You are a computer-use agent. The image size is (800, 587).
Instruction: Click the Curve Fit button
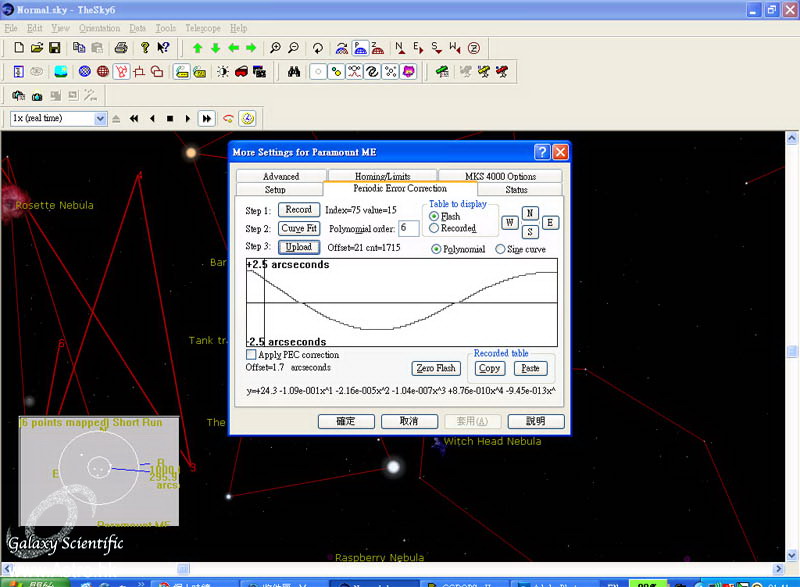point(299,228)
